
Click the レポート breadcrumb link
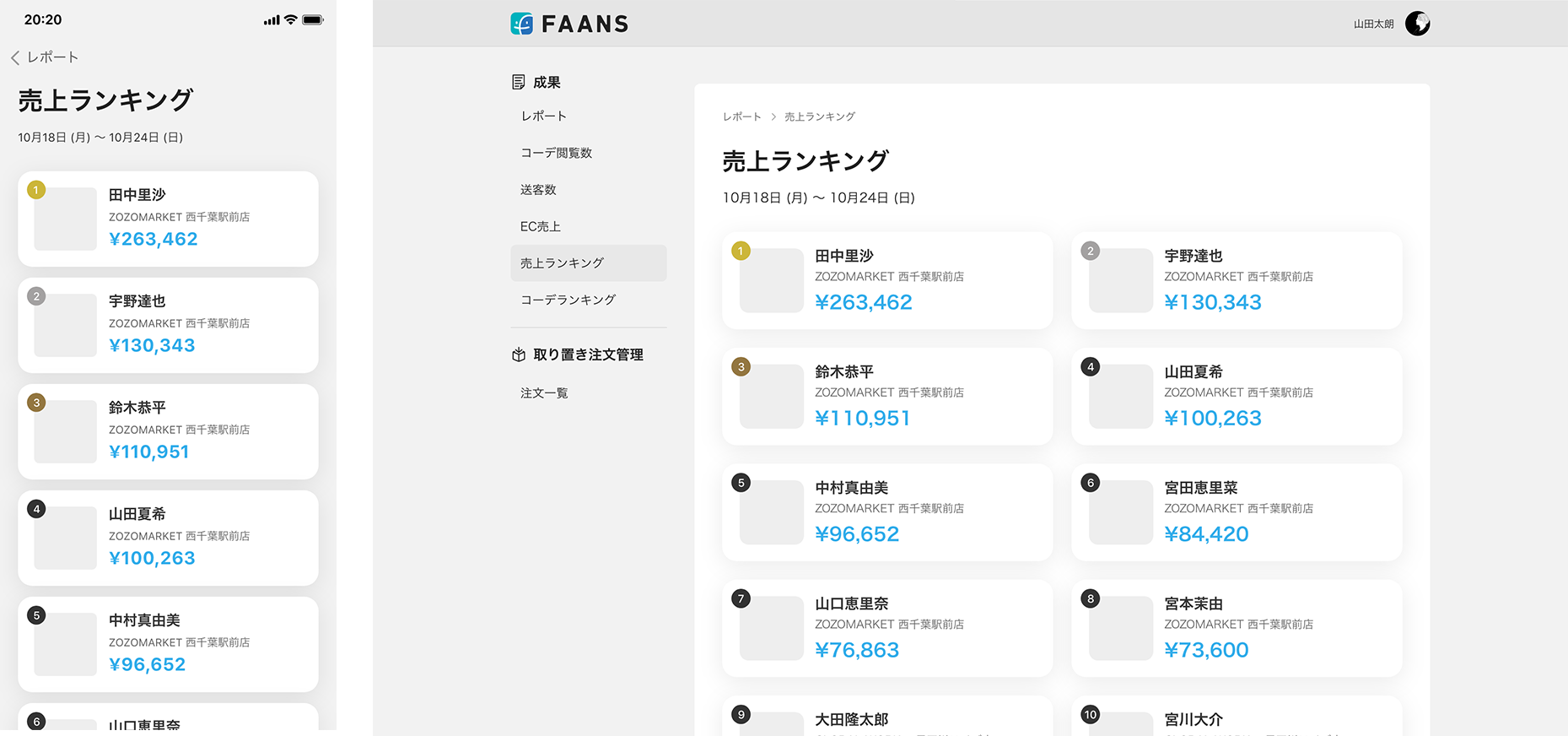click(x=741, y=116)
